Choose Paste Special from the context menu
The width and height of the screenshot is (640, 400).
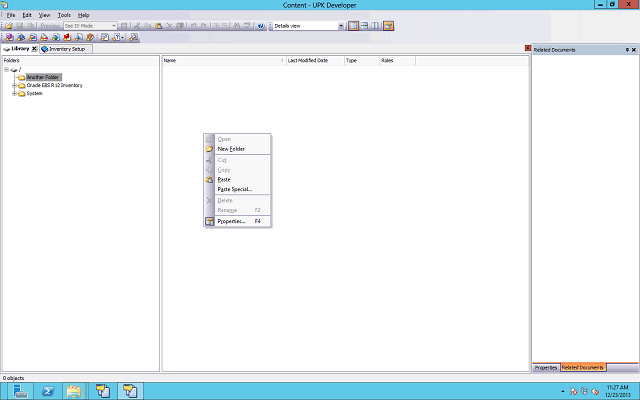(x=237, y=189)
